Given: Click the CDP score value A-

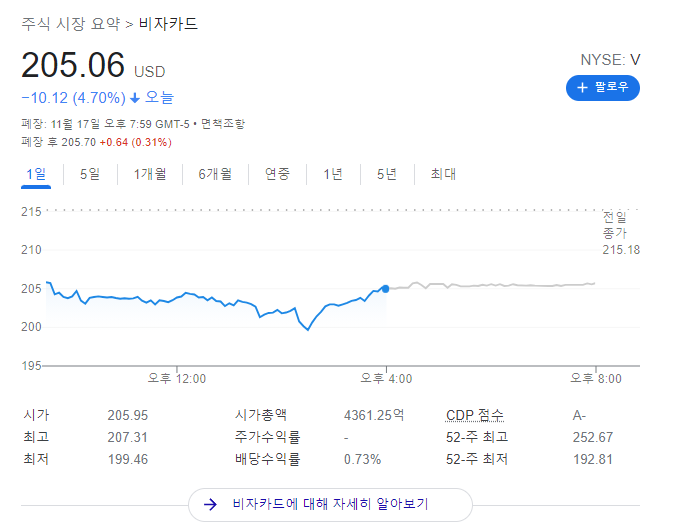Looking at the screenshot, I should (579, 415).
